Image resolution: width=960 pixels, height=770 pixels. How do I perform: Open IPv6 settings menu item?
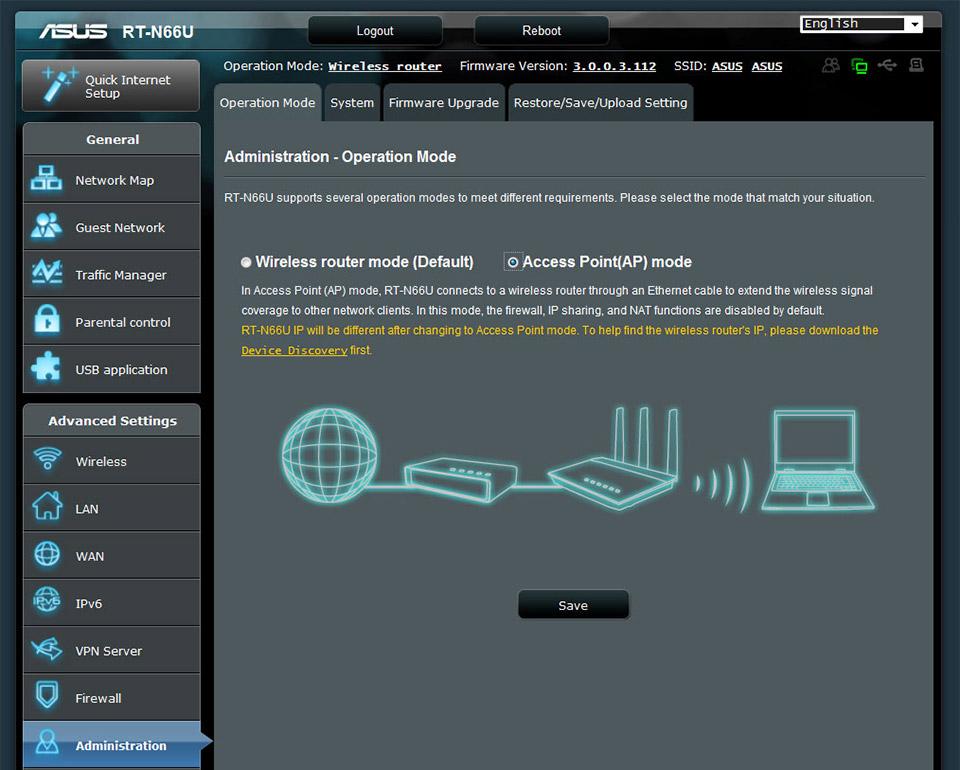pos(112,603)
